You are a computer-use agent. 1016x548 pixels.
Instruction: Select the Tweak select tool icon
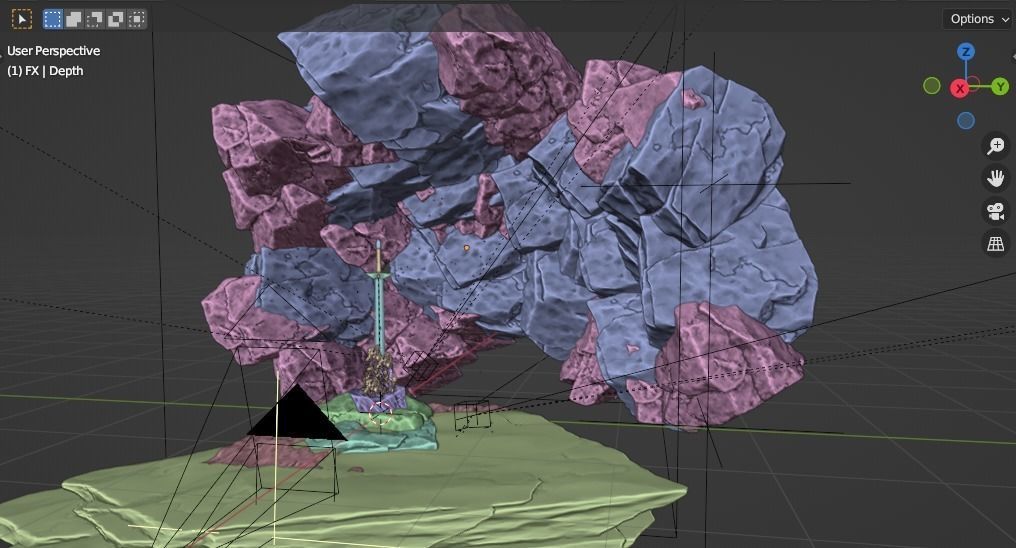pyautogui.click(x=22, y=19)
